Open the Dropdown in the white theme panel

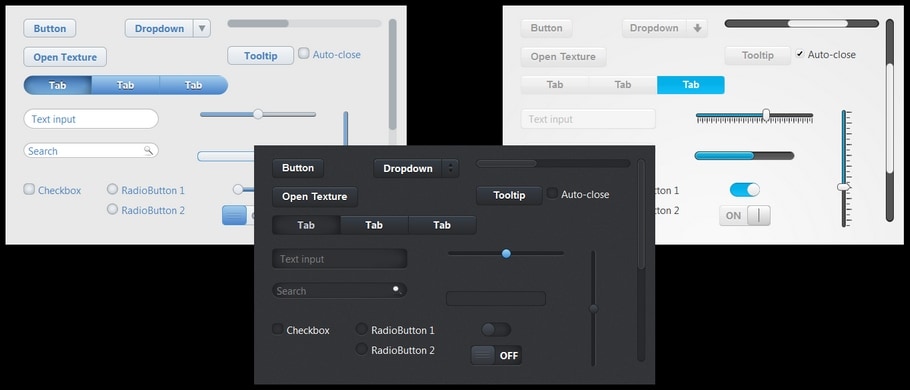(x=665, y=28)
